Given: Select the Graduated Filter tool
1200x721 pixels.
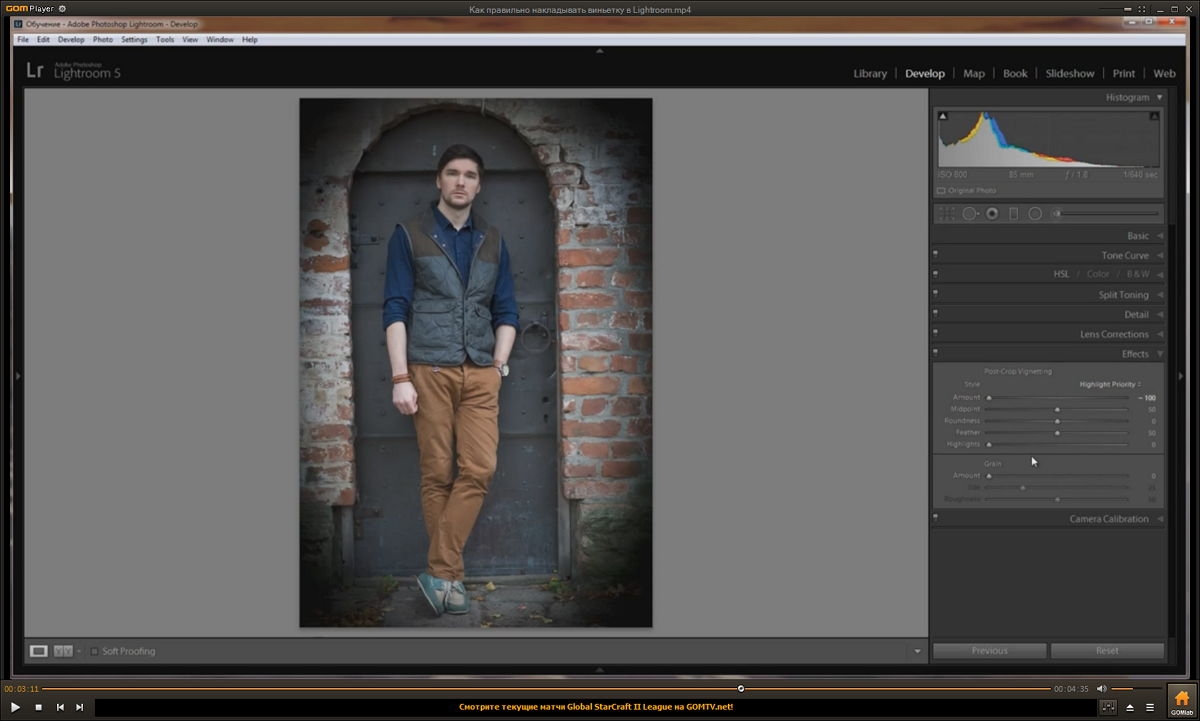Looking at the screenshot, I should [1013, 213].
